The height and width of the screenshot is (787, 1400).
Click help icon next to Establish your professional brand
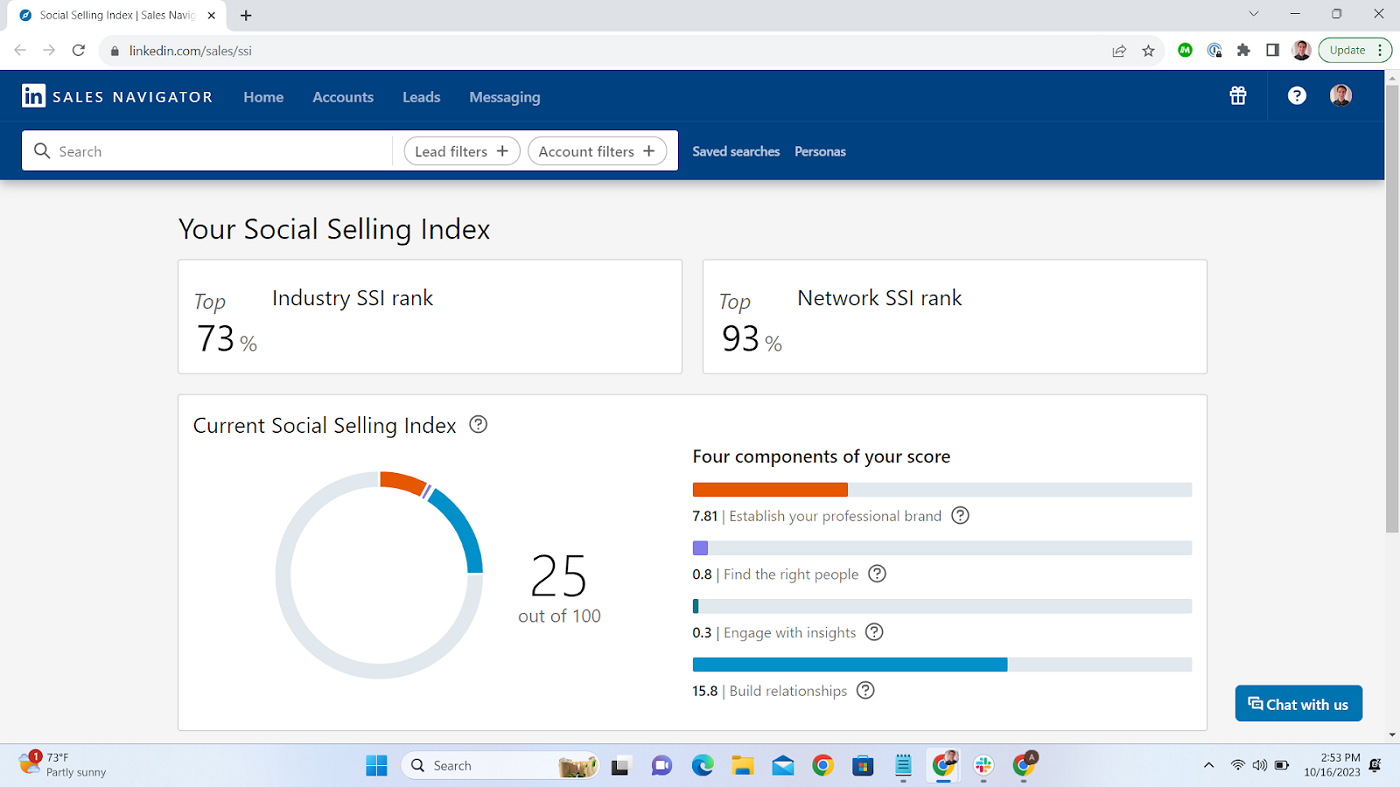click(960, 515)
